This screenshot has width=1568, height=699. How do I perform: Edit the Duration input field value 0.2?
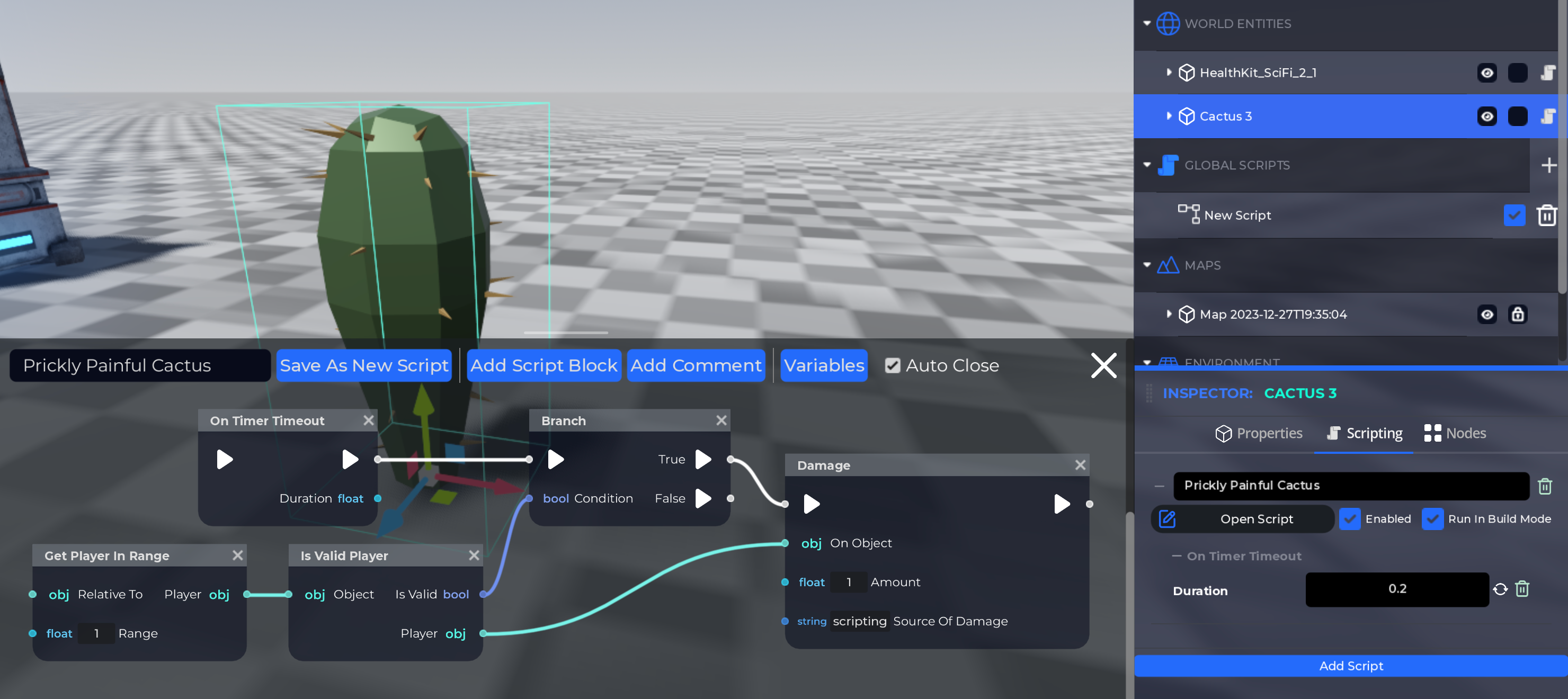coord(1396,589)
